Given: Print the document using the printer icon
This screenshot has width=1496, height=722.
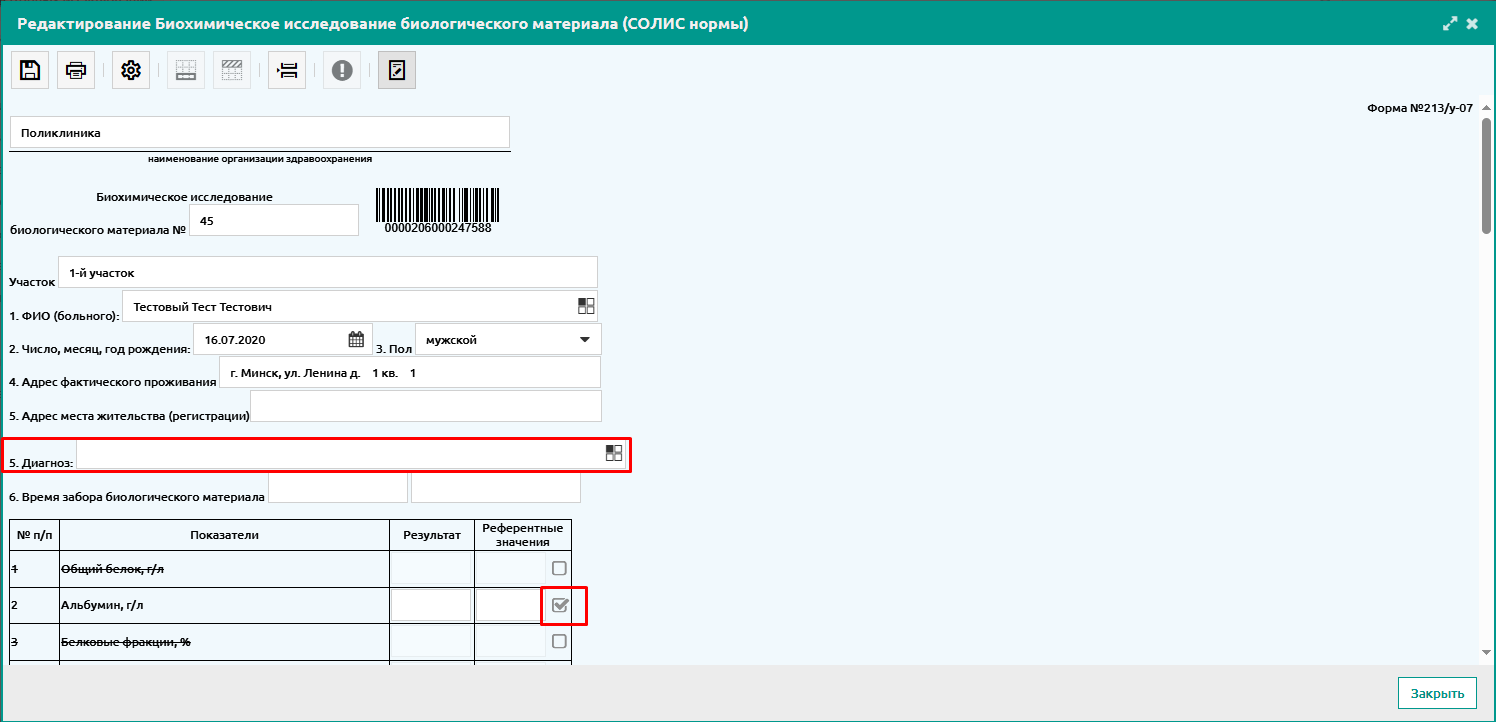Looking at the screenshot, I should point(76,70).
